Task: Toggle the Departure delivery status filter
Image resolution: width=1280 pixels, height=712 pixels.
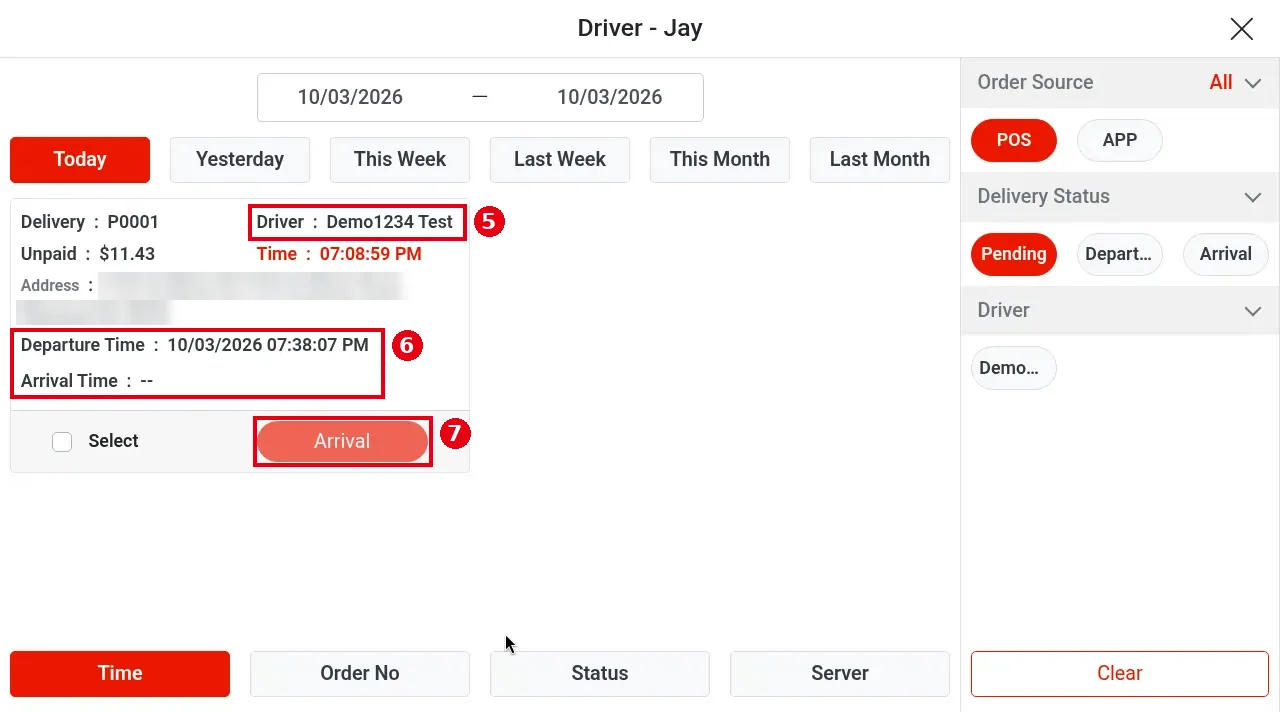Action: 1120,254
